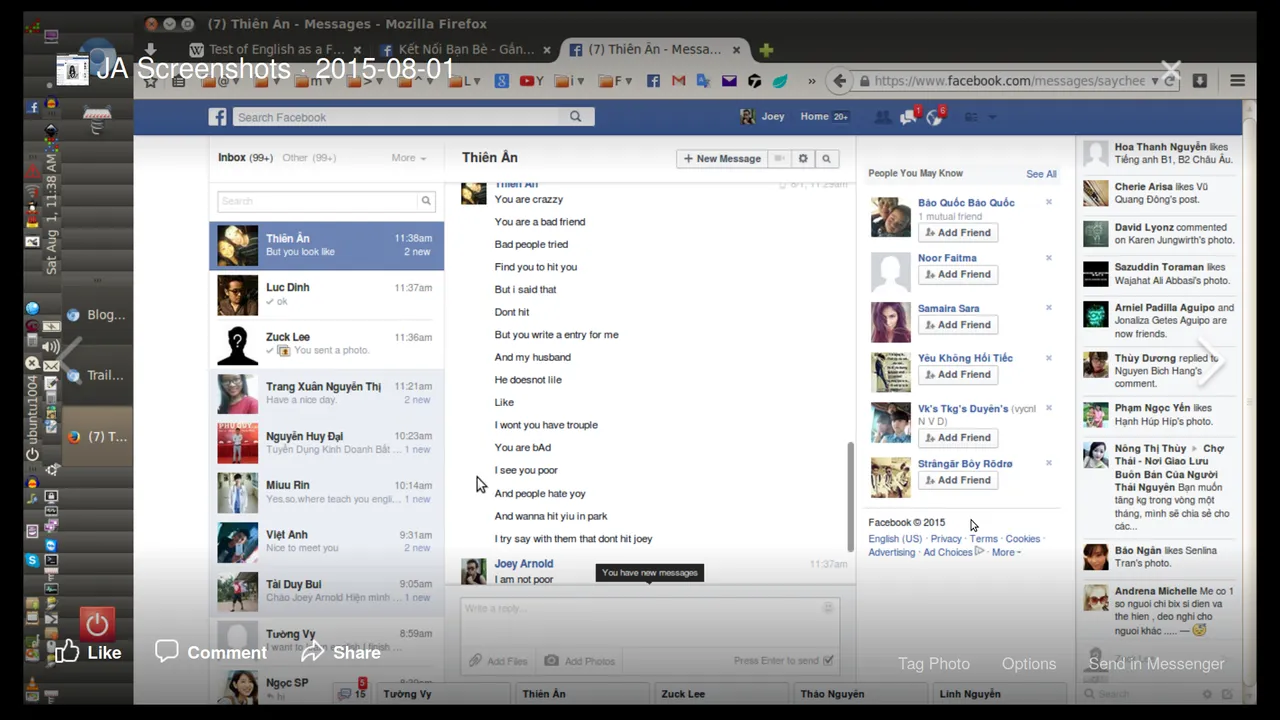Go to the next photo arrow
Image resolution: width=1280 pixels, height=720 pixels.
[1210, 361]
